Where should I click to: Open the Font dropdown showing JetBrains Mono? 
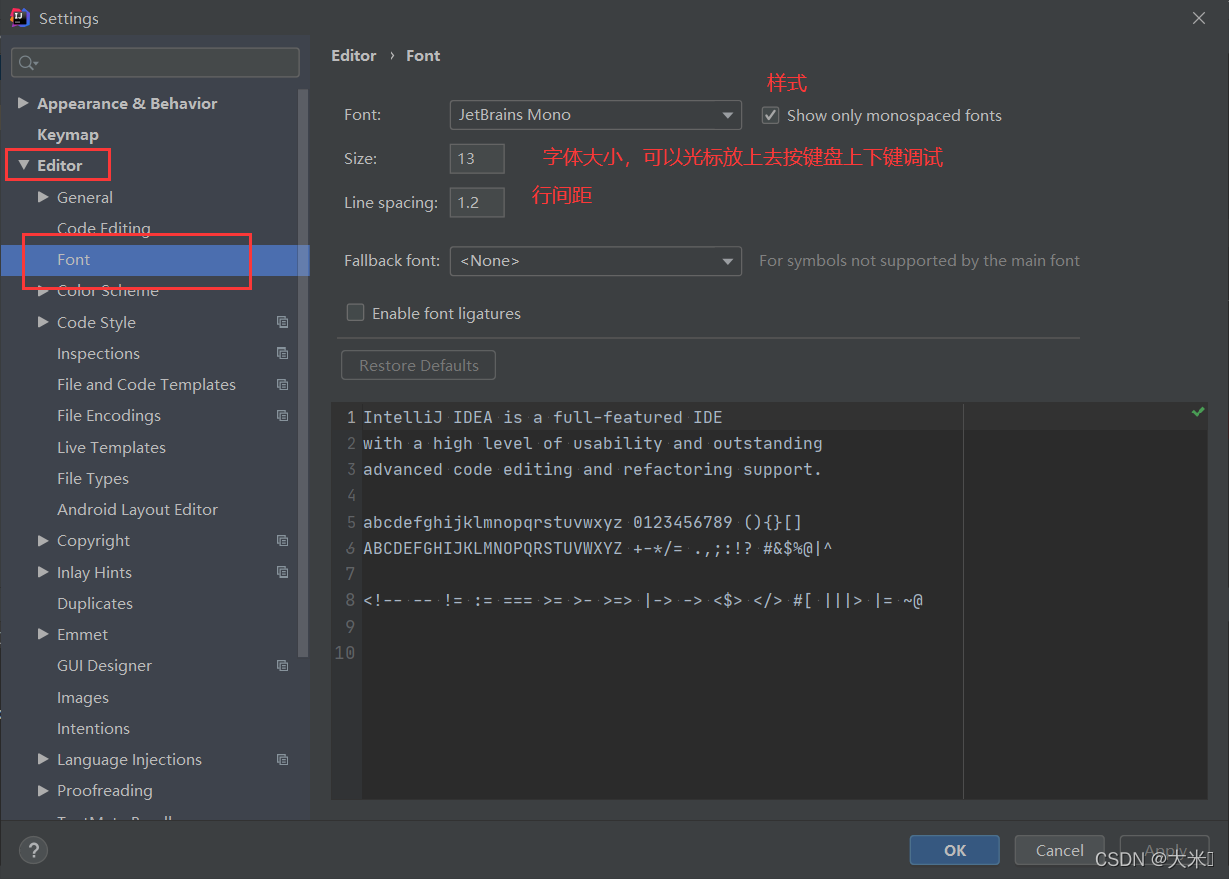point(596,115)
